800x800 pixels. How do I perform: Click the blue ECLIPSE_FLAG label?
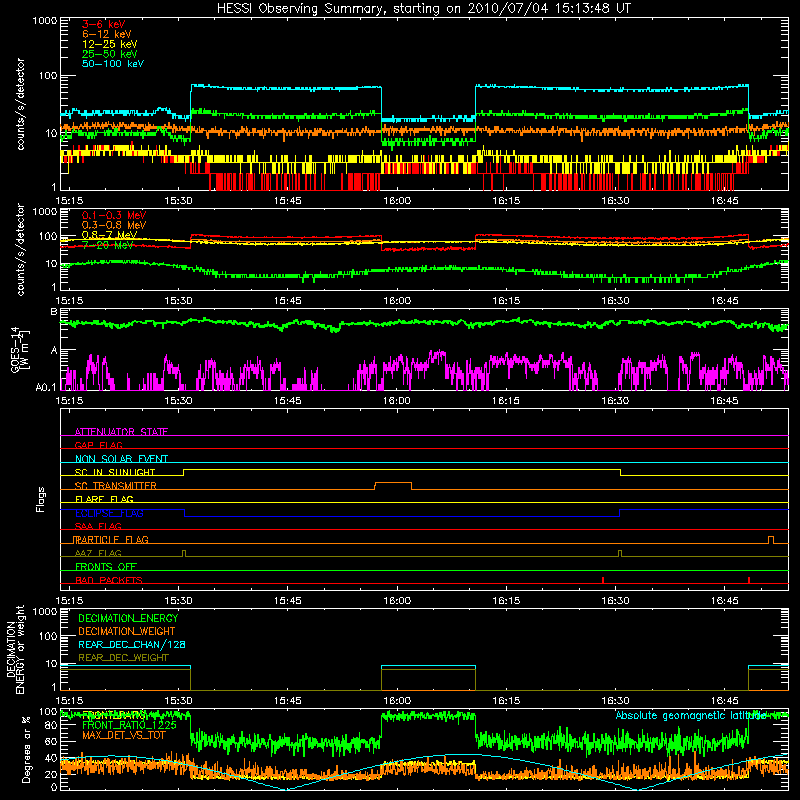pyautogui.click(x=109, y=513)
